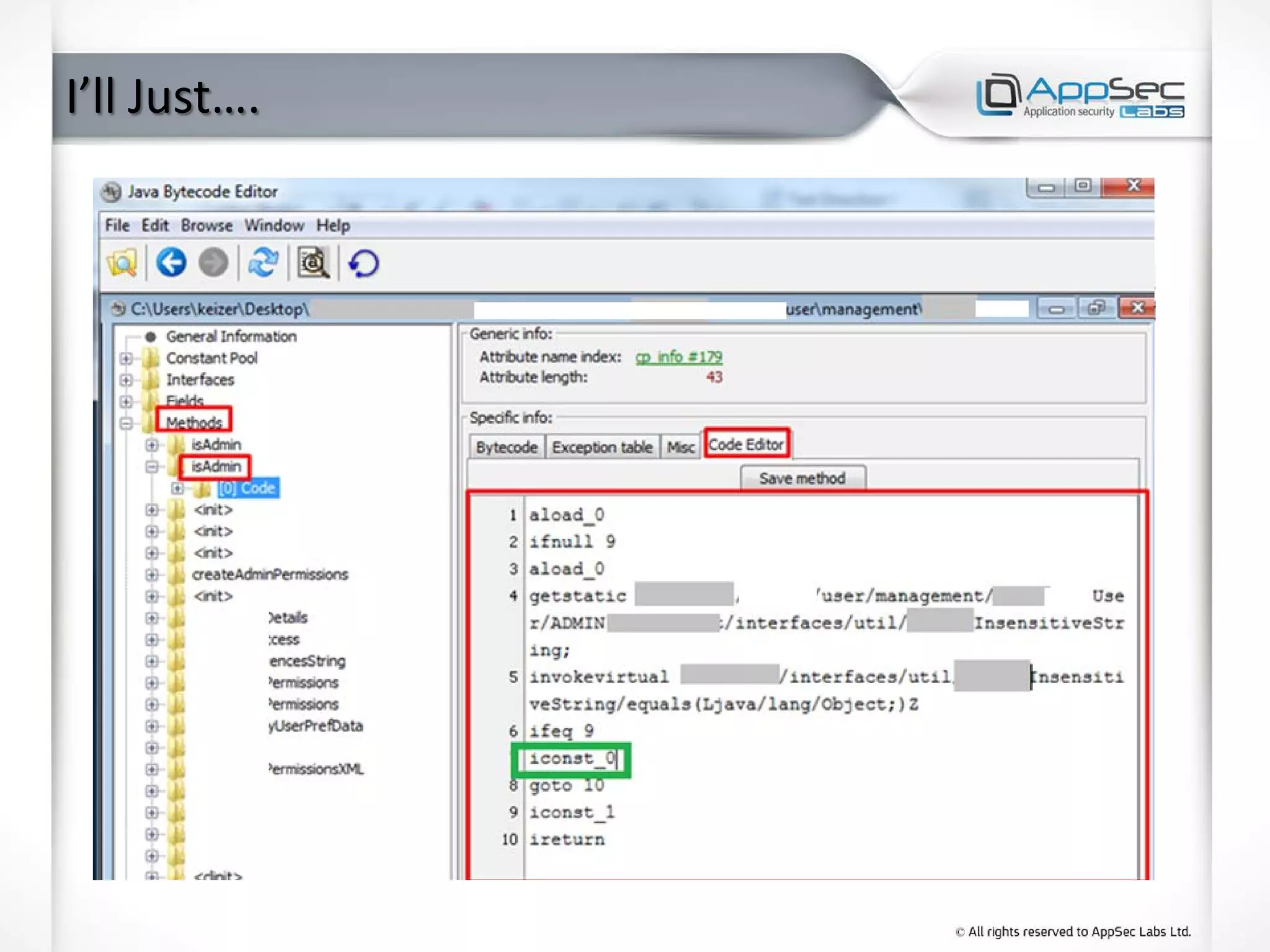The height and width of the screenshot is (952, 1270).
Task: Expand the Constant Pool node
Action: click(126, 358)
